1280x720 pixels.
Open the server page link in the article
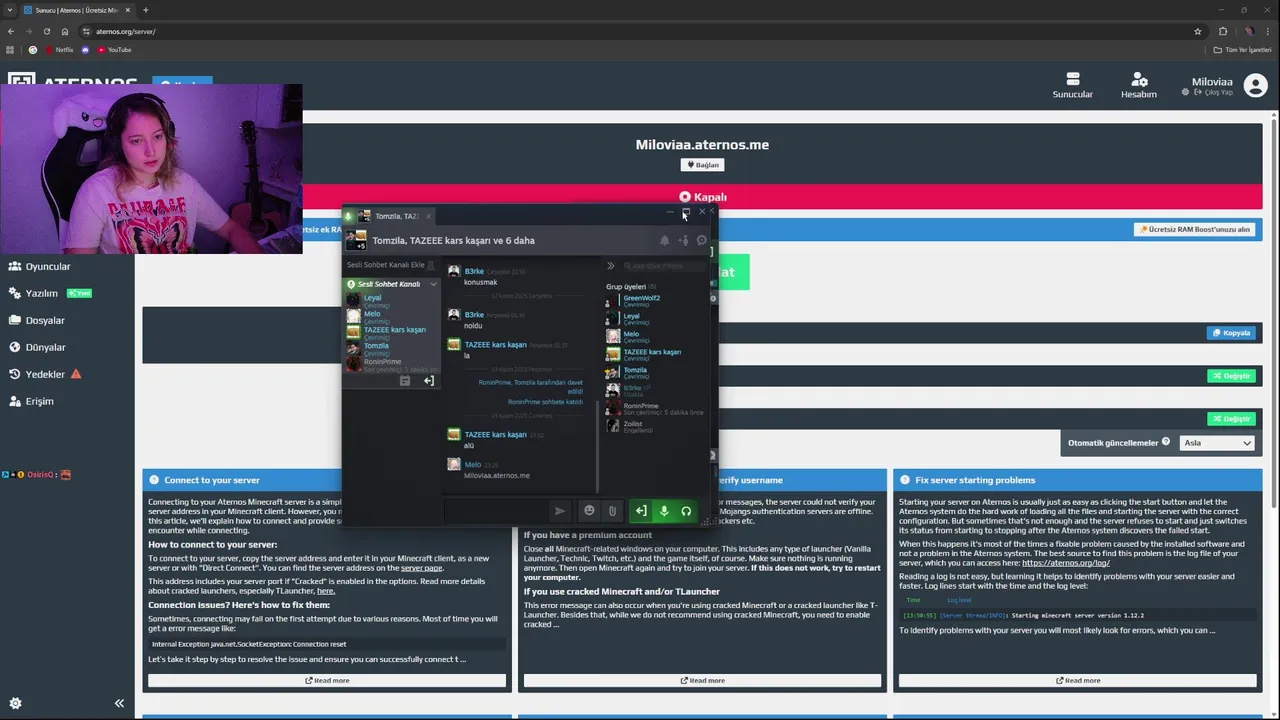click(422, 568)
